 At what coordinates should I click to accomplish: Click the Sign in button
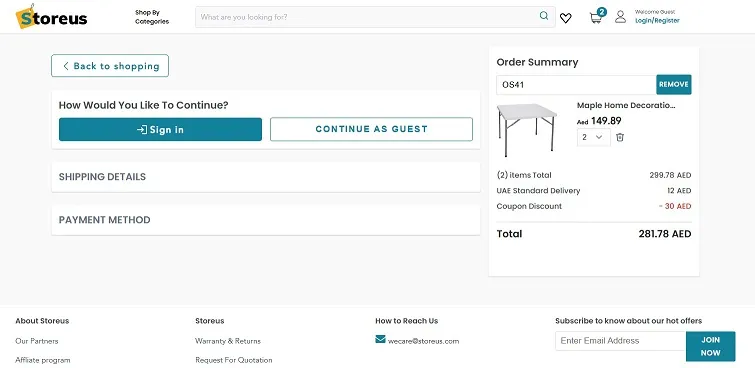click(x=160, y=130)
